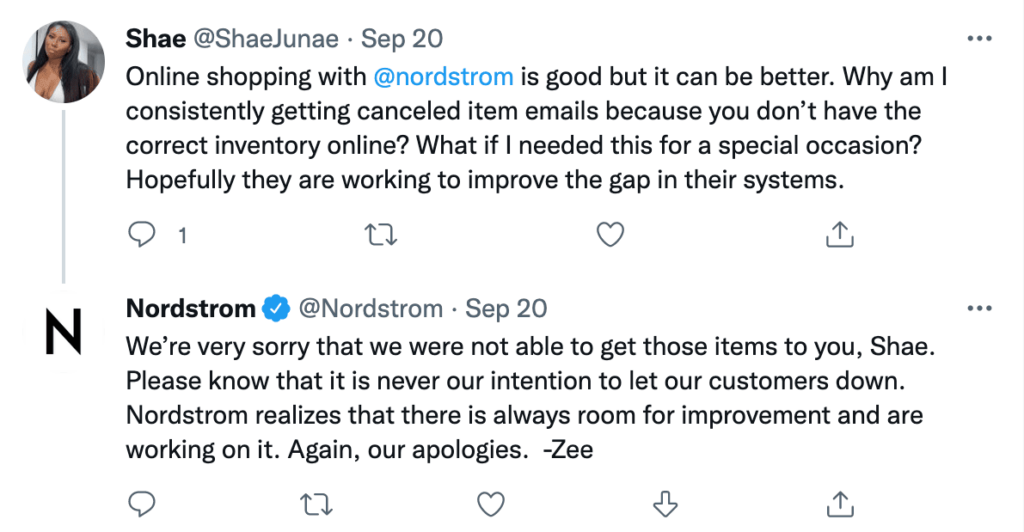Reply to Shae's tweet via comment icon
The height and width of the screenshot is (532, 1024).
[x=142, y=235]
